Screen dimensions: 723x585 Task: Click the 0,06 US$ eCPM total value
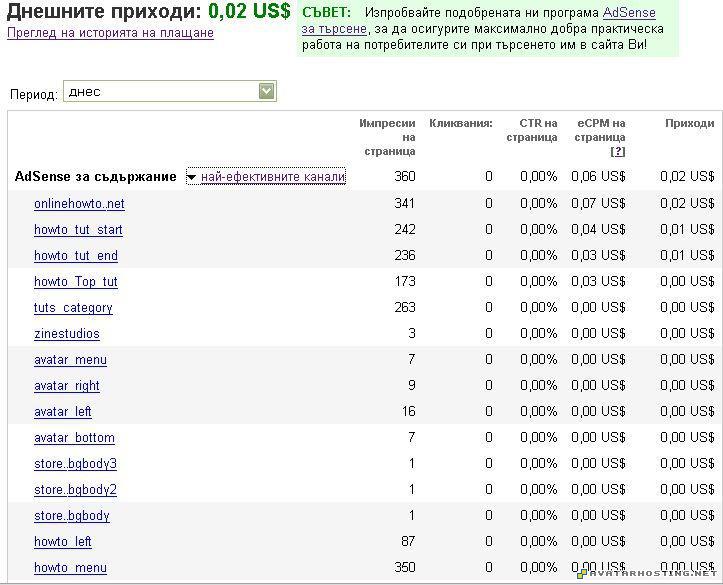pos(598,177)
